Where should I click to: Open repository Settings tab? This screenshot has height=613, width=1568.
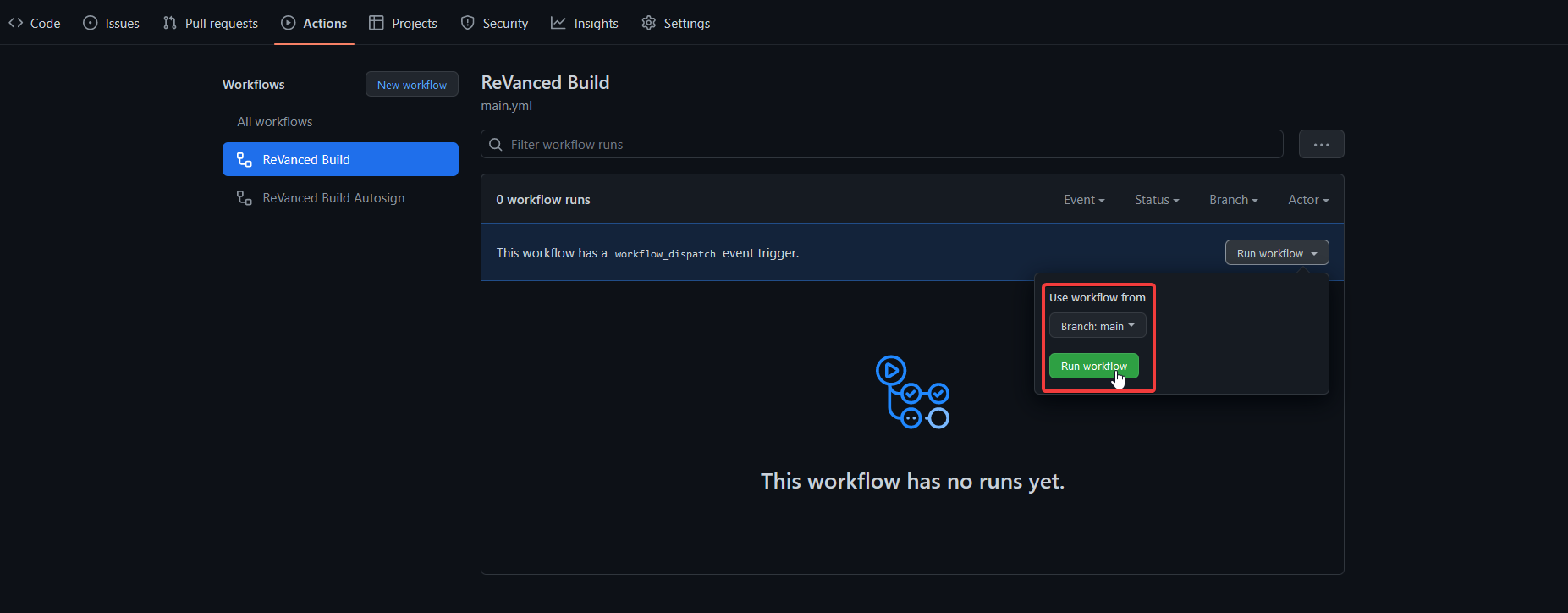click(676, 23)
